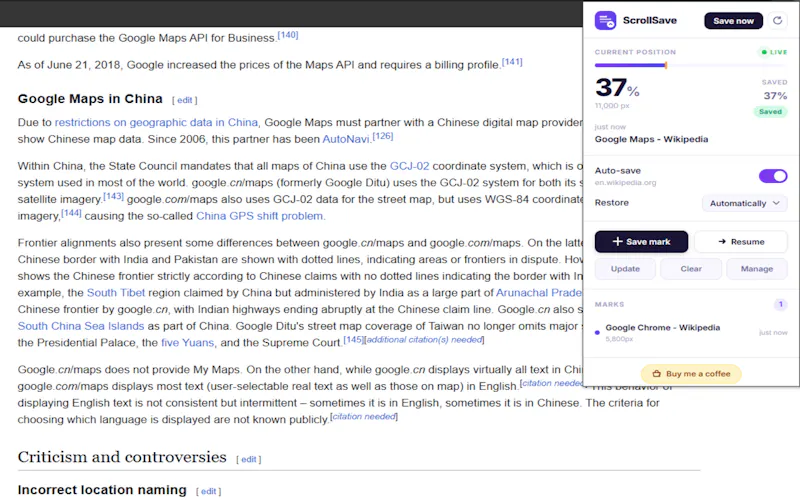The height and width of the screenshot is (500, 800).
Task: Click the Resume button
Action: pyautogui.click(x=741, y=242)
